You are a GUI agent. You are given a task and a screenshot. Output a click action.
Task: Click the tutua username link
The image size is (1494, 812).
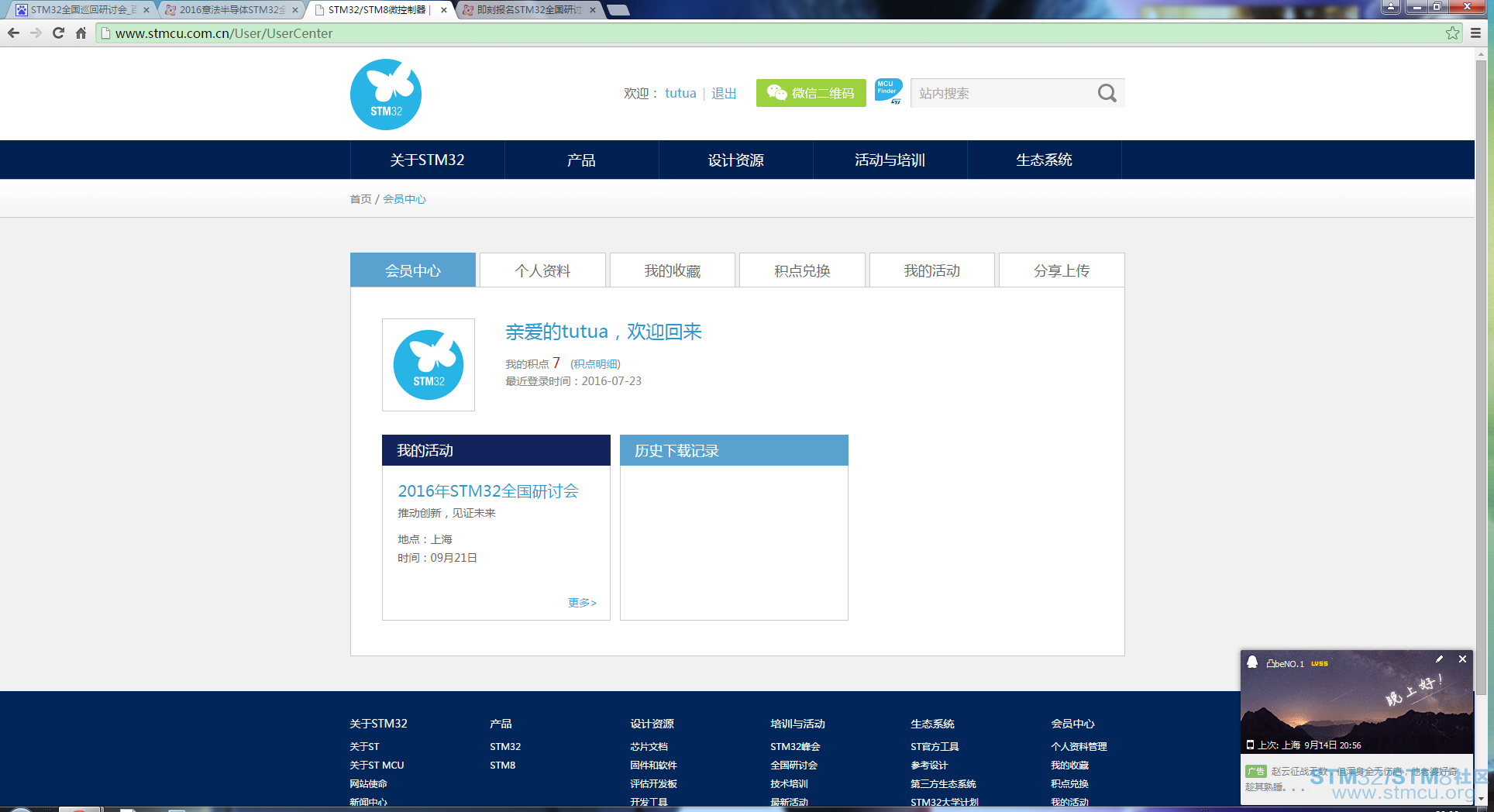click(x=680, y=93)
